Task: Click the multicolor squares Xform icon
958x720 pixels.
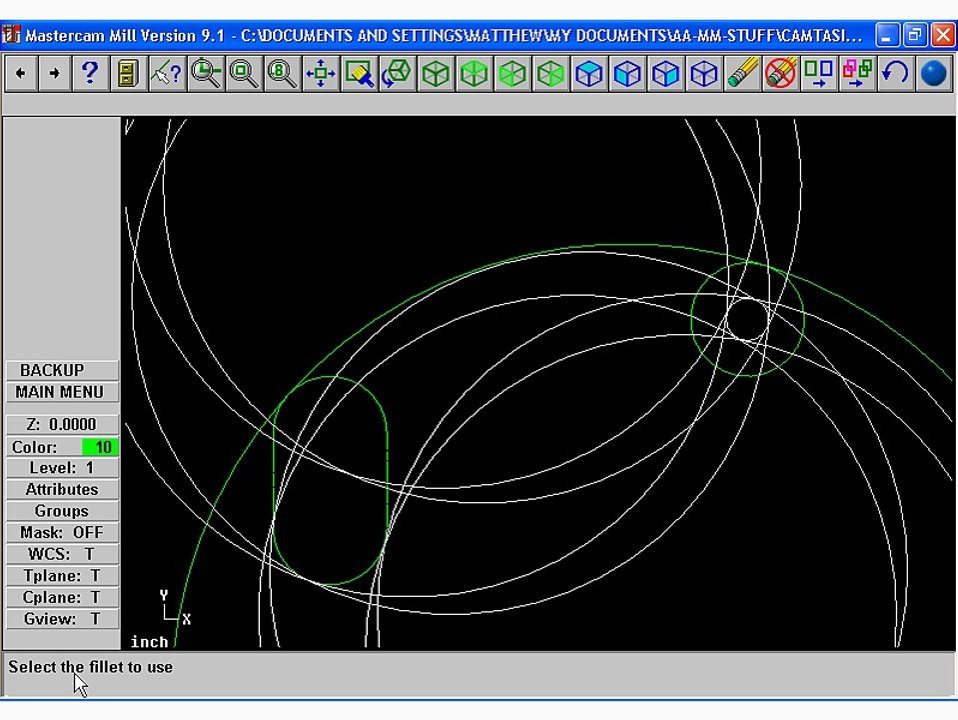Action: pos(857,73)
